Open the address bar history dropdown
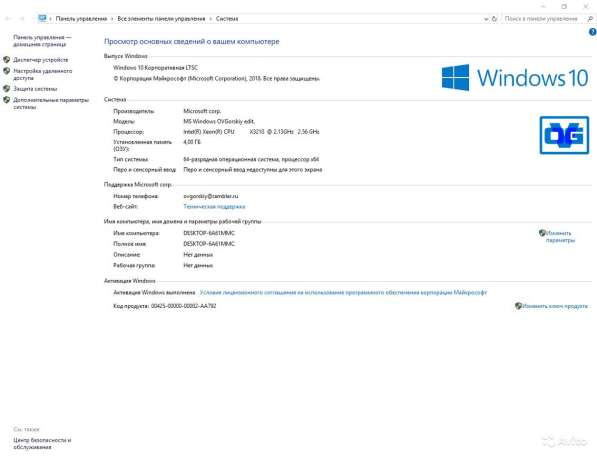The width and height of the screenshot is (597, 457). (486, 19)
